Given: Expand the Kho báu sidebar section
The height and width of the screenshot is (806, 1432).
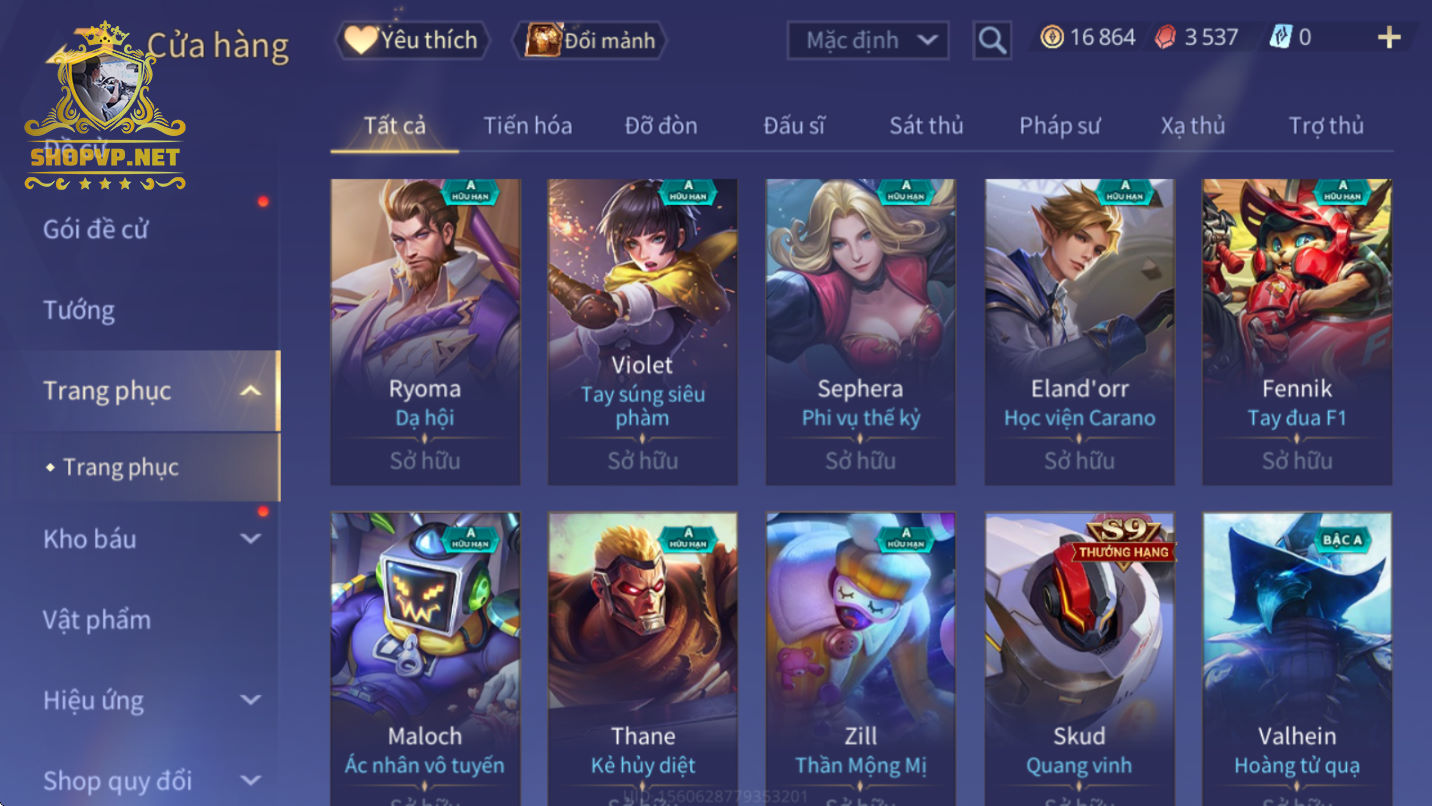Looking at the screenshot, I should coord(251,539).
